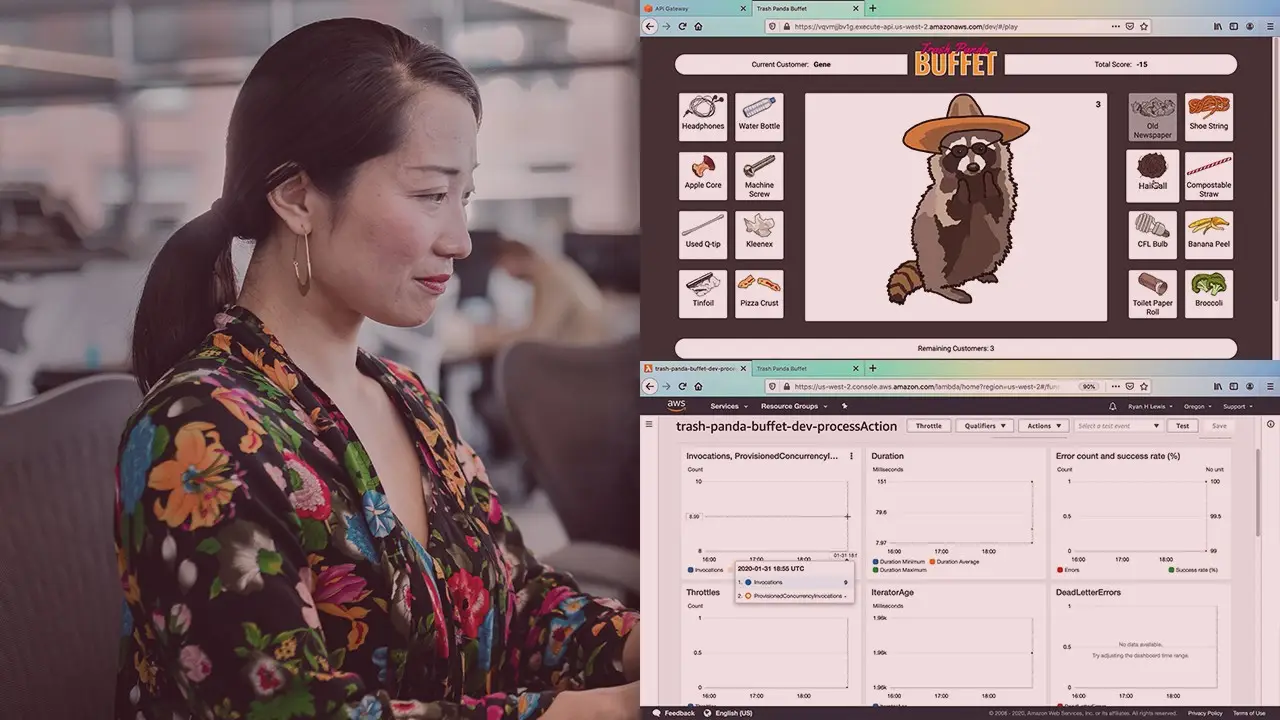The height and width of the screenshot is (720, 1280).
Task: Pick the Tinfoil item
Action: [703, 294]
